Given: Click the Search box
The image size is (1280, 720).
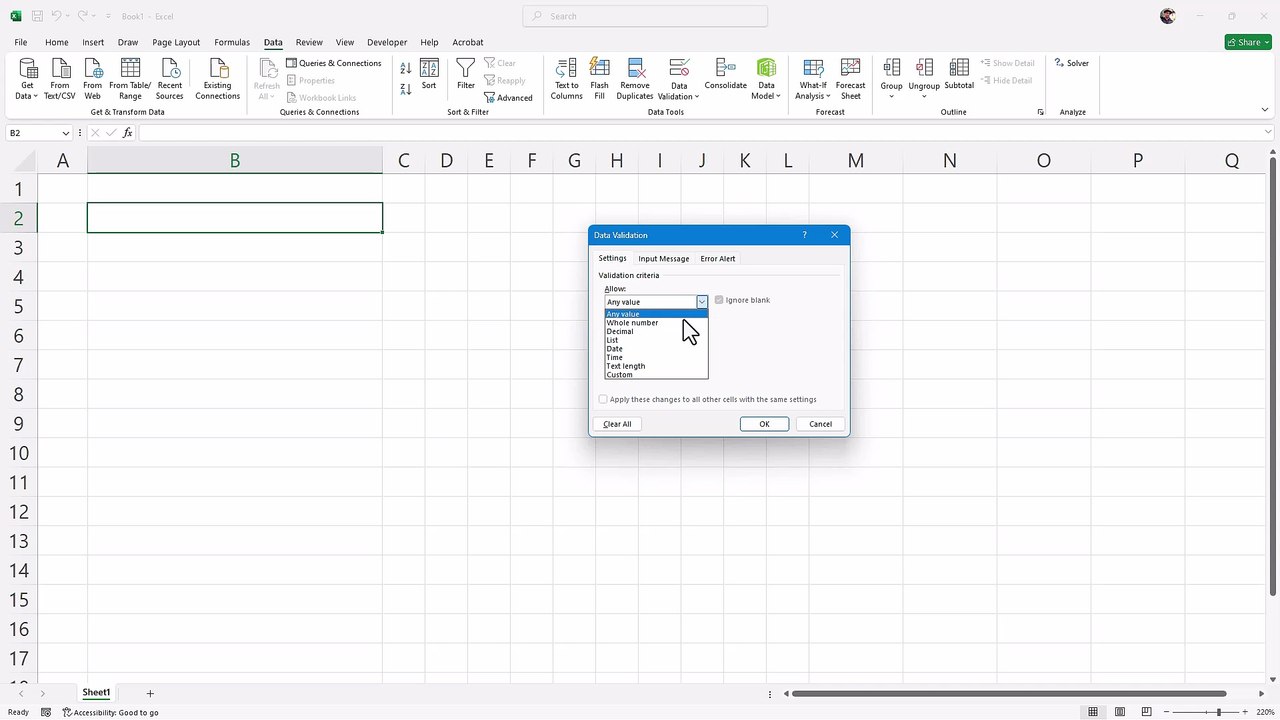Looking at the screenshot, I should [645, 16].
